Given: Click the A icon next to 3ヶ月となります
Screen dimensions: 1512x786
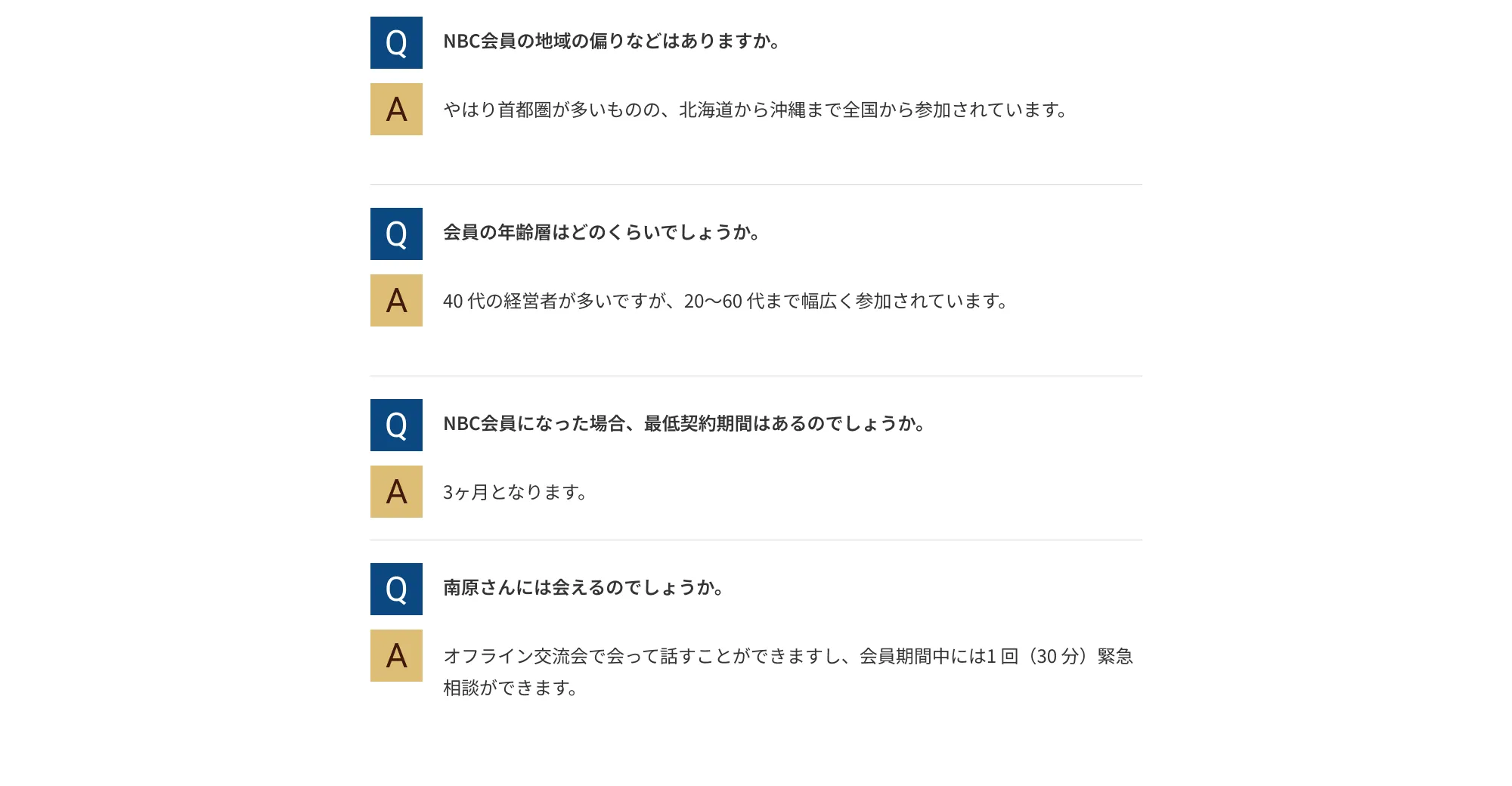Looking at the screenshot, I should (396, 492).
